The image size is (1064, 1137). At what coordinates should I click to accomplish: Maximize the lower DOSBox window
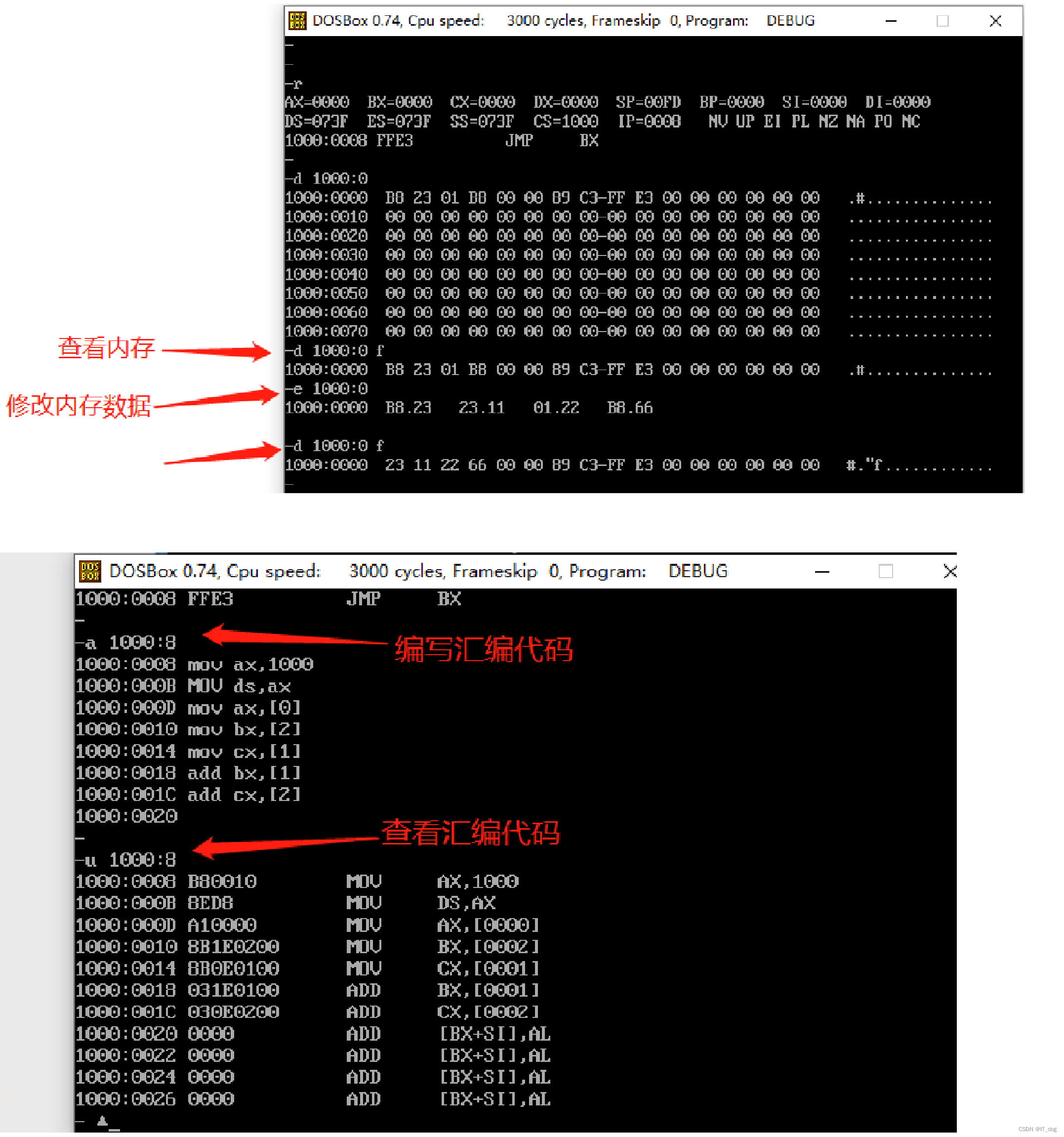point(886,571)
